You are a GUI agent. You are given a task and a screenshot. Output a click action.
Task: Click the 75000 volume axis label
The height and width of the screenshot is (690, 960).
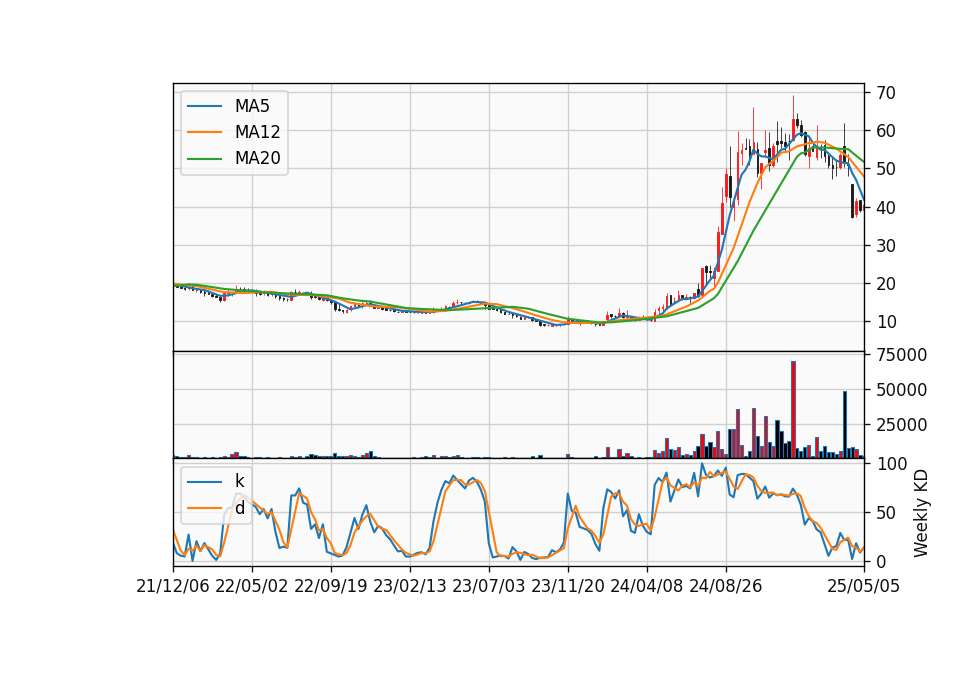click(901, 355)
